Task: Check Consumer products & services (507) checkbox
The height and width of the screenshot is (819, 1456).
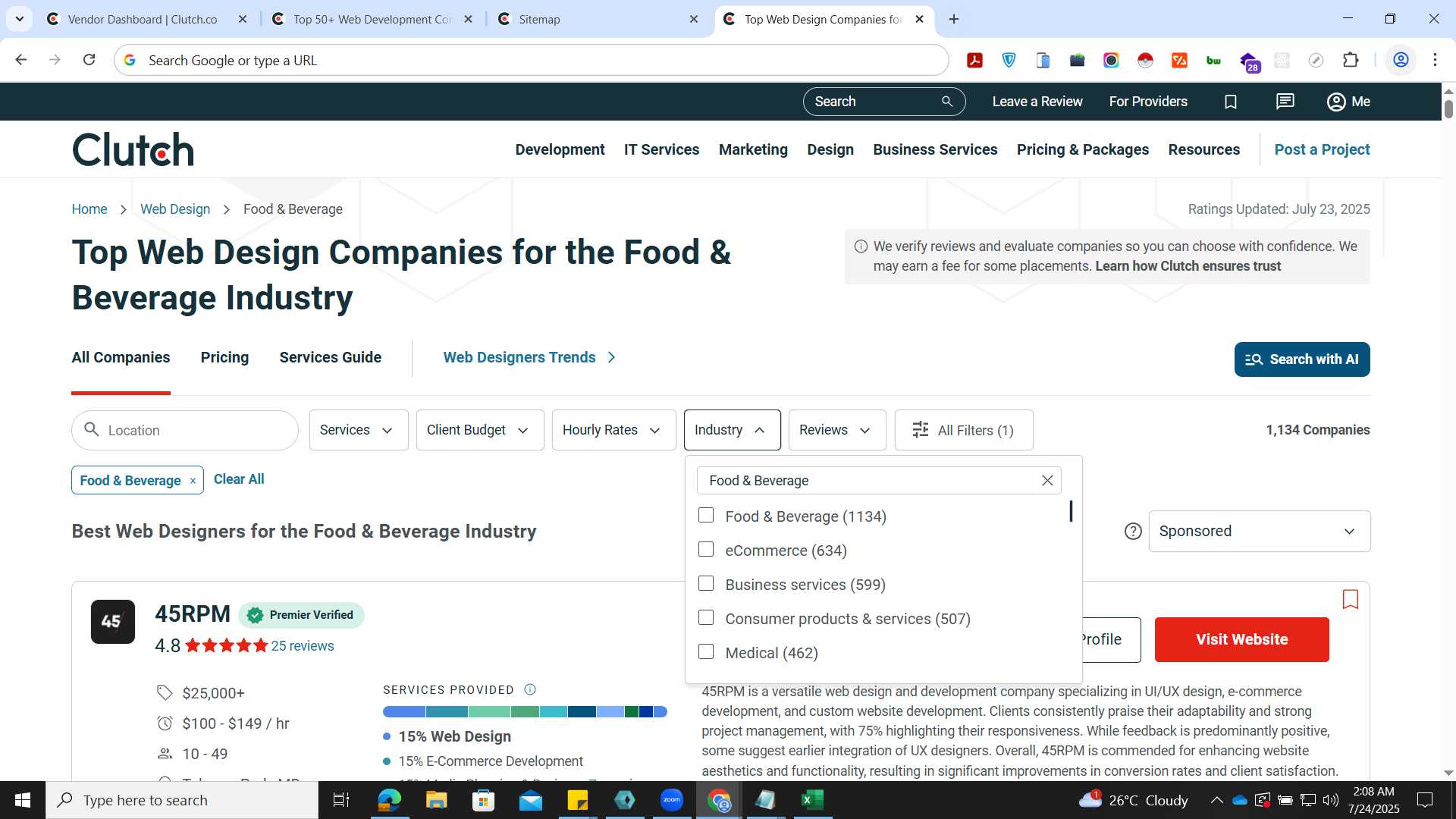Action: (x=706, y=618)
